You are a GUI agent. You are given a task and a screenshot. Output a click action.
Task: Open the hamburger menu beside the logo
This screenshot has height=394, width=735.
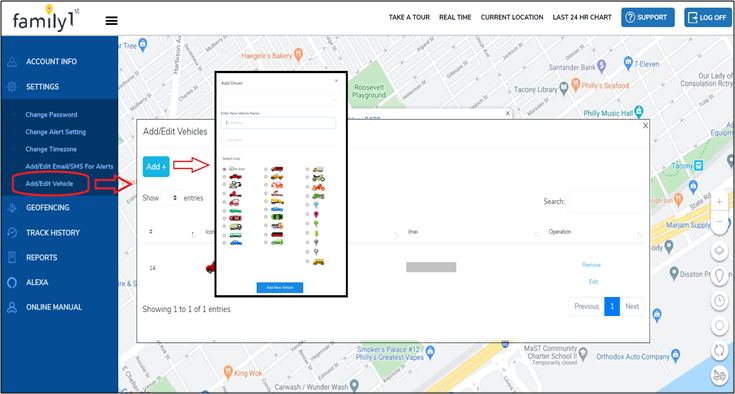(x=112, y=21)
